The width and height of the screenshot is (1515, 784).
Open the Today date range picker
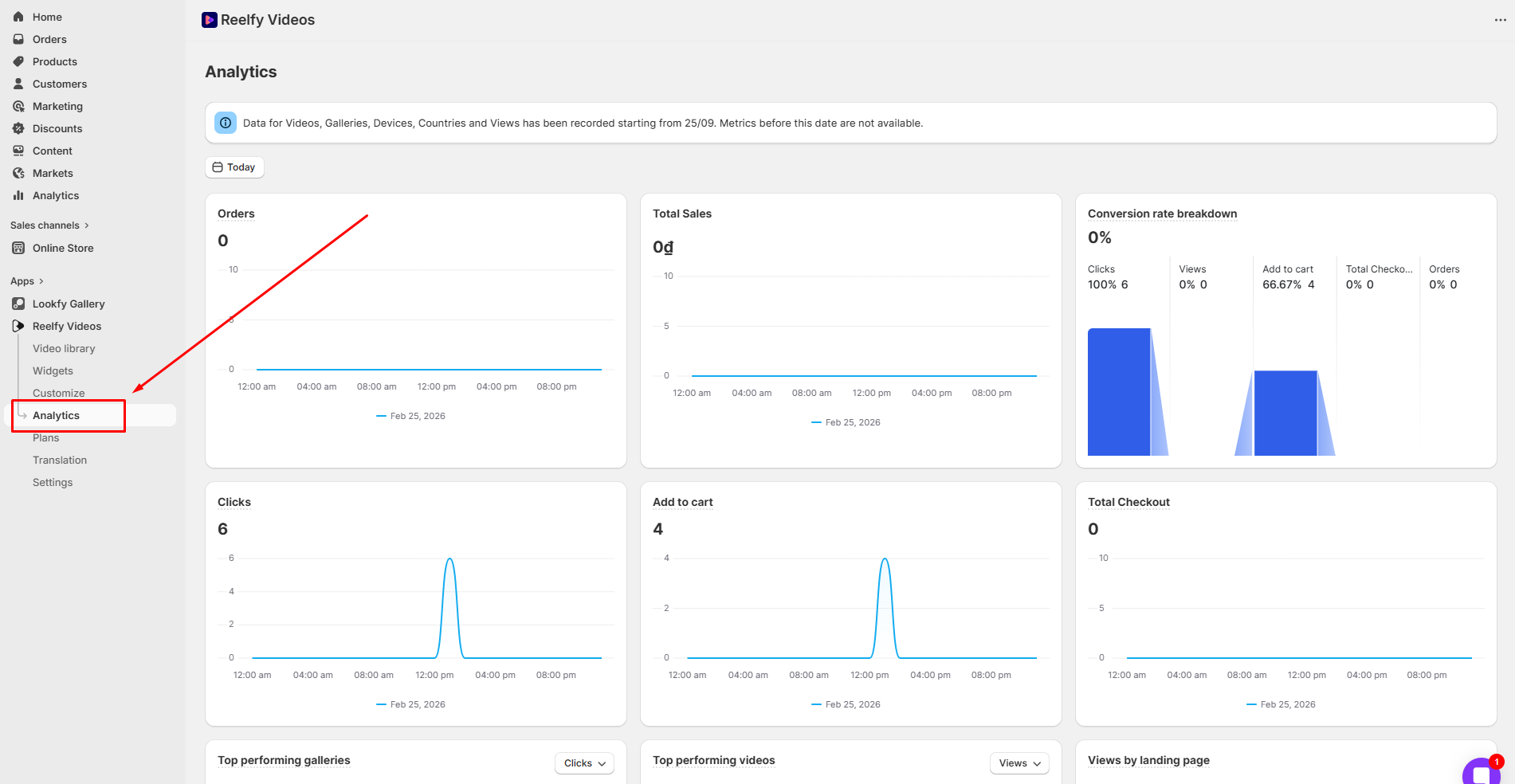tap(234, 167)
